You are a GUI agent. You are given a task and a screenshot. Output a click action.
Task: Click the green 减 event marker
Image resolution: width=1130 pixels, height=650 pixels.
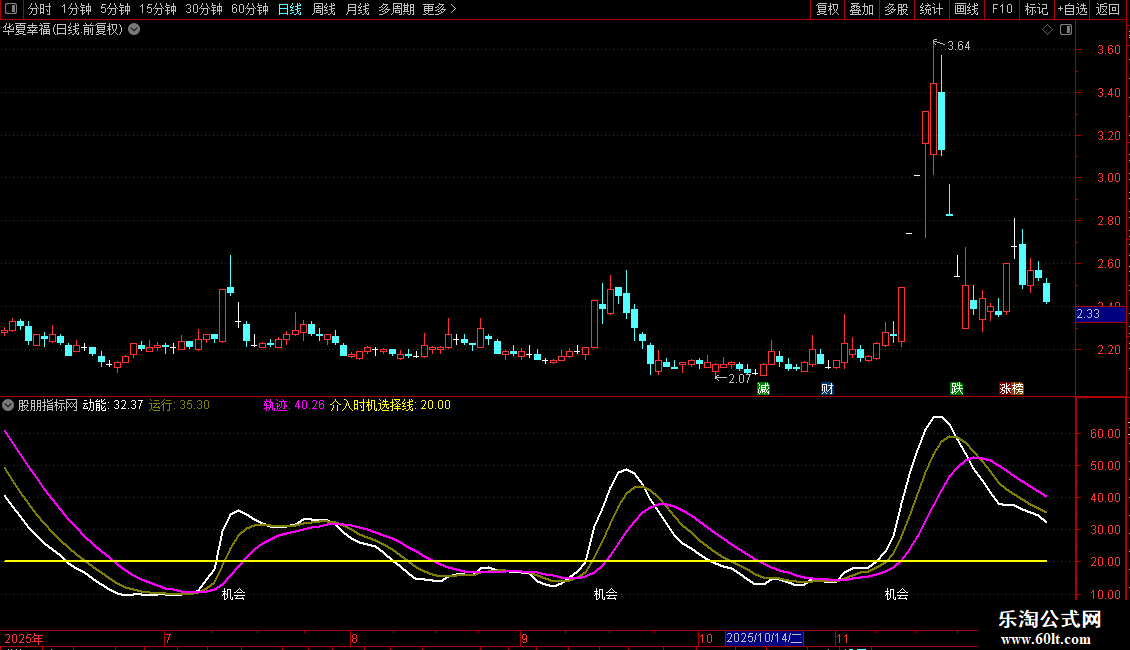(764, 388)
